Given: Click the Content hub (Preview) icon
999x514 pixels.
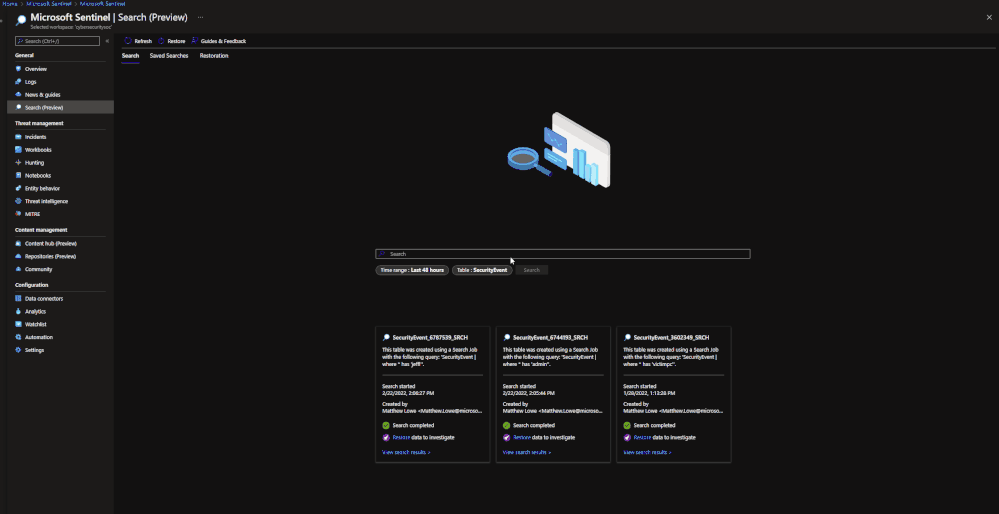Looking at the screenshot, I should tap(18, 243).
